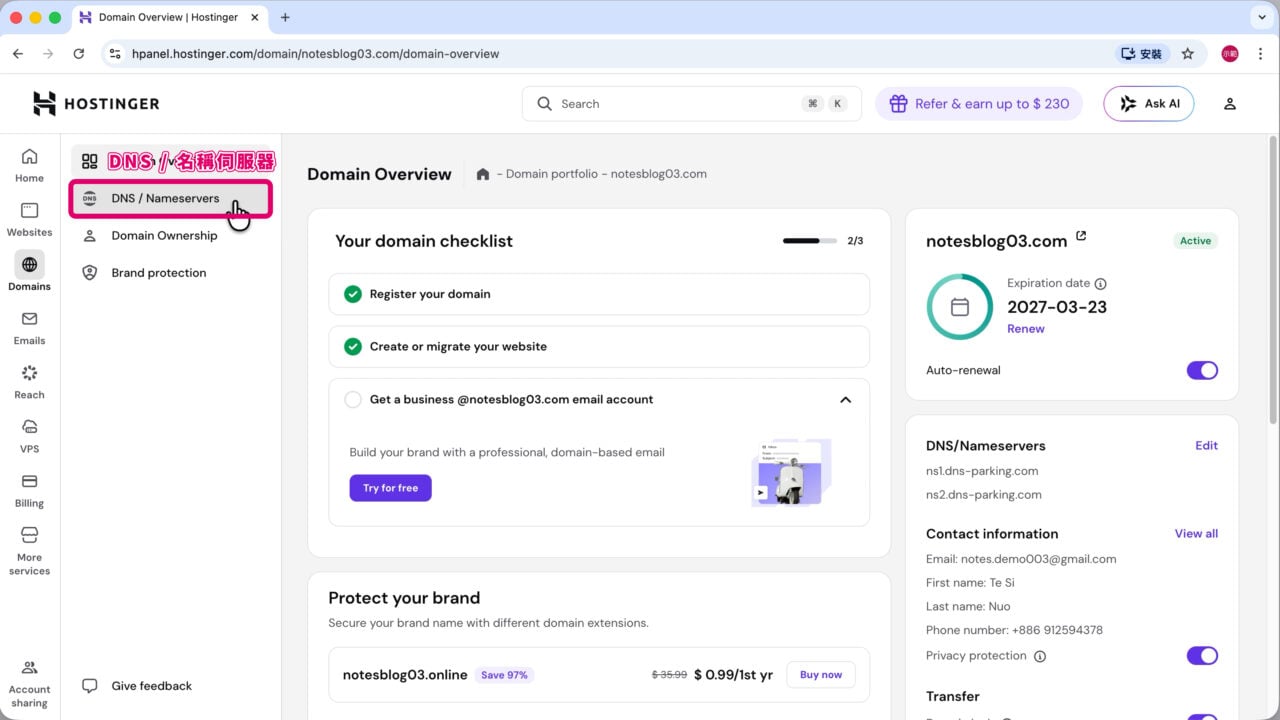The image size is (1280, 720).
Task: Click the $ 0.99/1st yr price
Action: tap(733, 675)
